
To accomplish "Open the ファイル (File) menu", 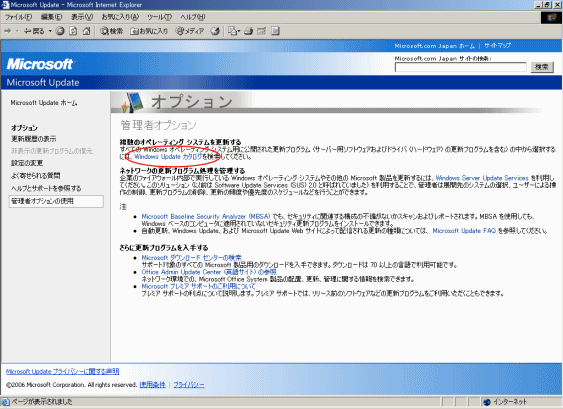I will tap(18, 17).
